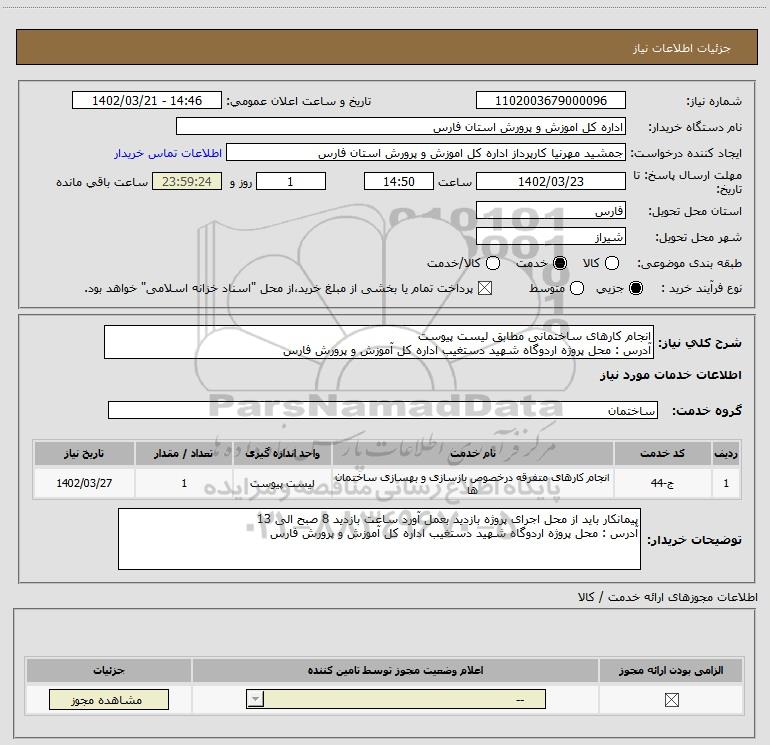Toggle the الزامی بودن ارائه مجوز checkbox

pyautogui.click(x=671, y=700)
